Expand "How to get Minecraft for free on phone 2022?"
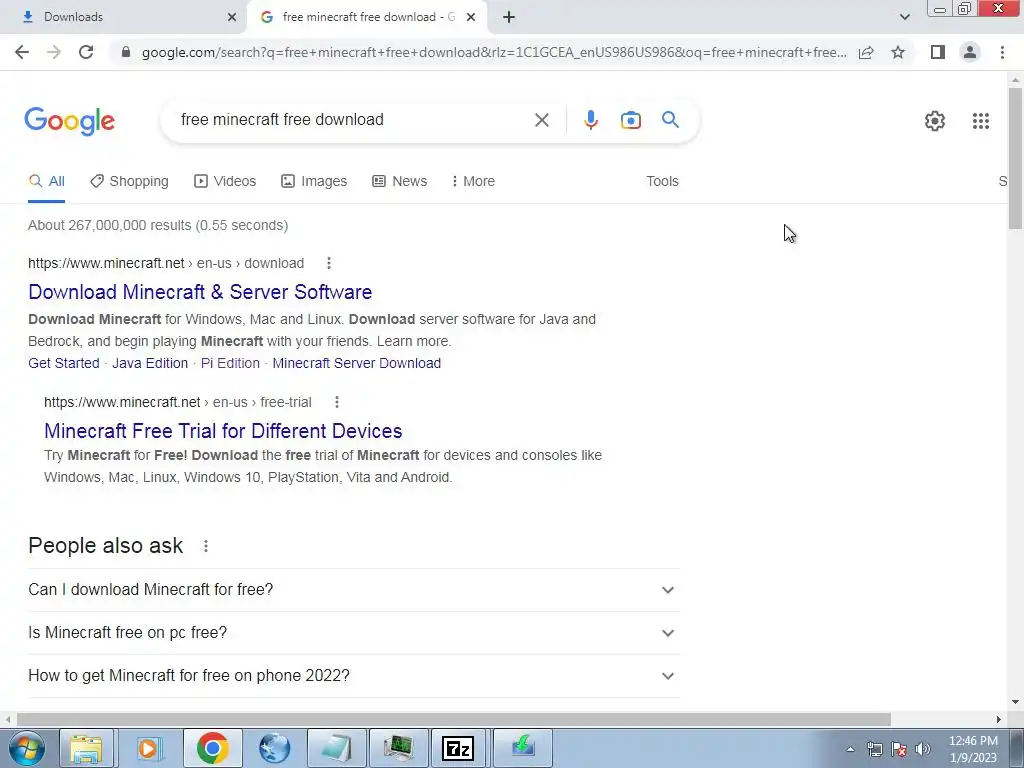This screenshot has width=1024, height=768. pyautogui.click(x=353, y=676)
